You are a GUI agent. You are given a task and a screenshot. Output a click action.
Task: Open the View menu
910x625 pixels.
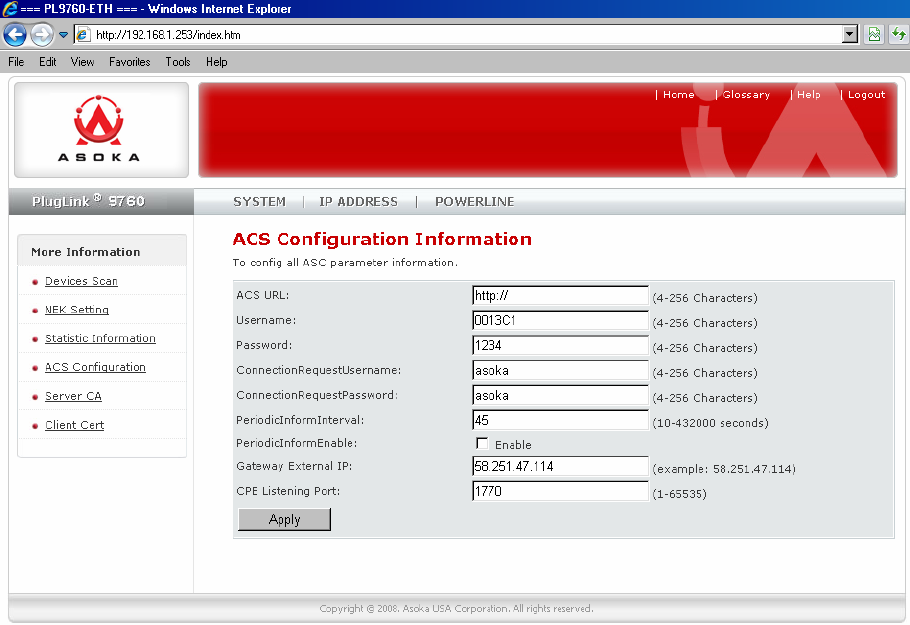(x=82, y=62)
